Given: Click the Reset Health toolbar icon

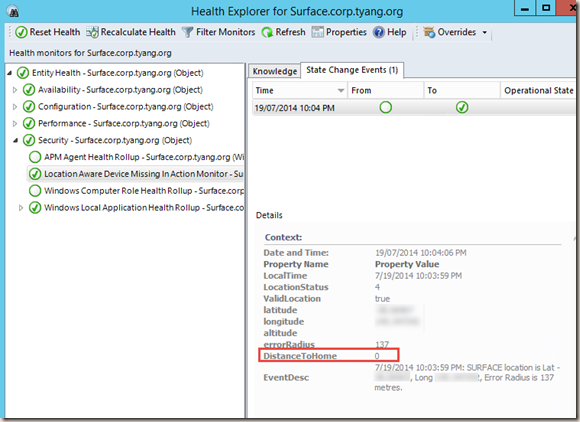Looking at the screenshot, I should pyautogui.click(x=21, y=33).
